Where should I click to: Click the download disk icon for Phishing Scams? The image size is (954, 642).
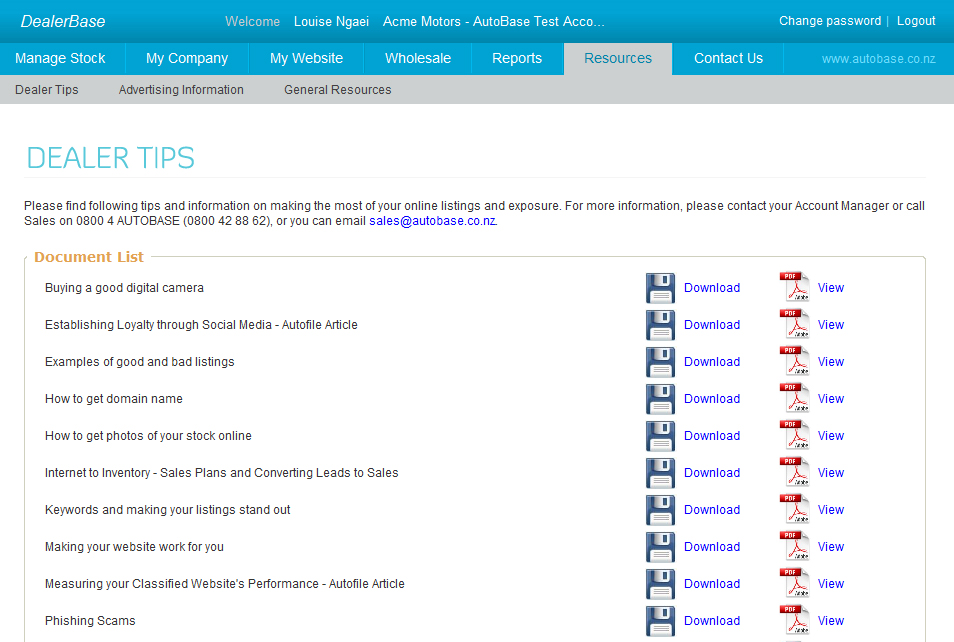click(660, 620)
